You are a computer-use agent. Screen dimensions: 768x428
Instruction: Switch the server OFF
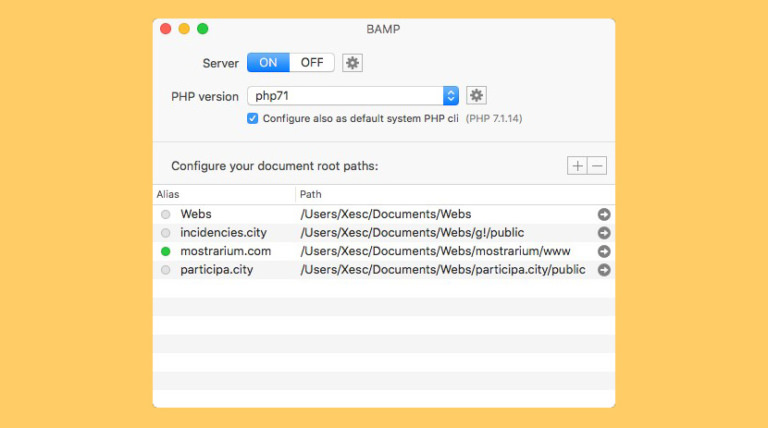coord(312,63)
